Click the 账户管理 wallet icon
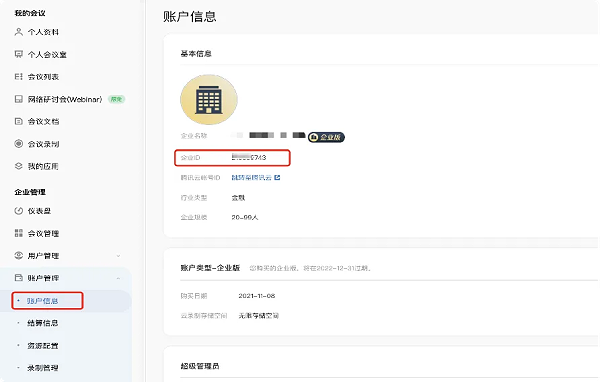This screenshot has width=600, height=382. click(x=18, y=278)
